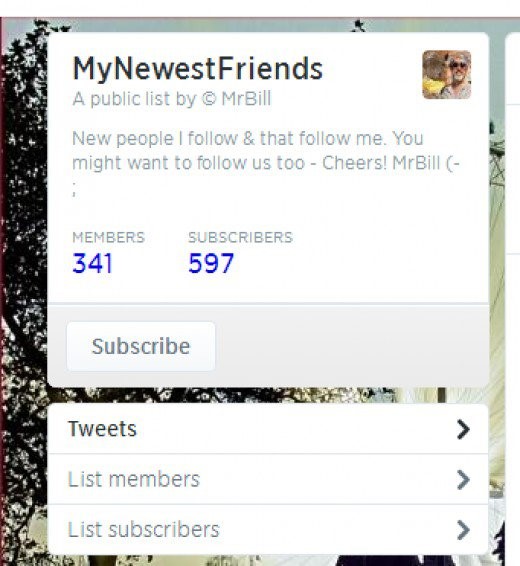This screenshot has width=520, height=566.
Task: Click the chevron arrow beside List members
Action: click(x=463, y=480)
